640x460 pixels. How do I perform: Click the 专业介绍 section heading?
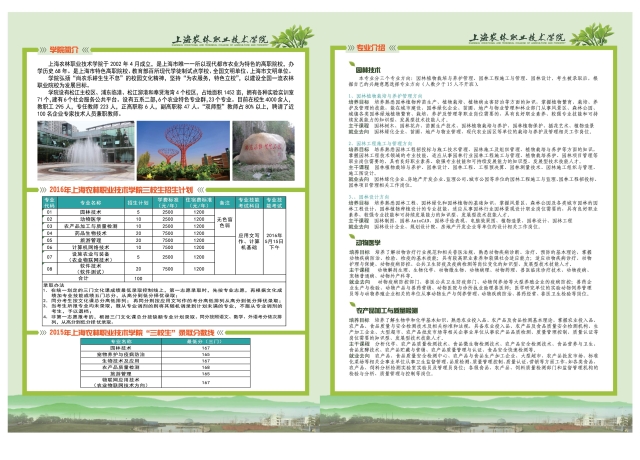click(x=369, y=47)
